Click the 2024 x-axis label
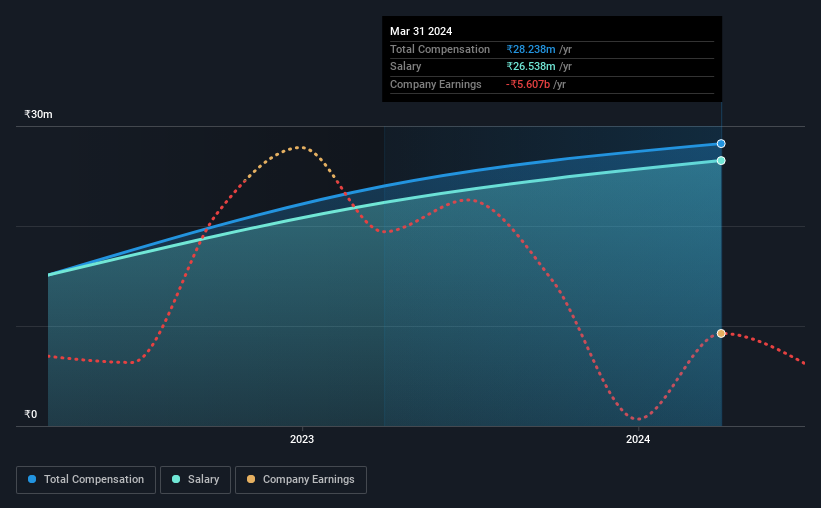 (638, 439)
